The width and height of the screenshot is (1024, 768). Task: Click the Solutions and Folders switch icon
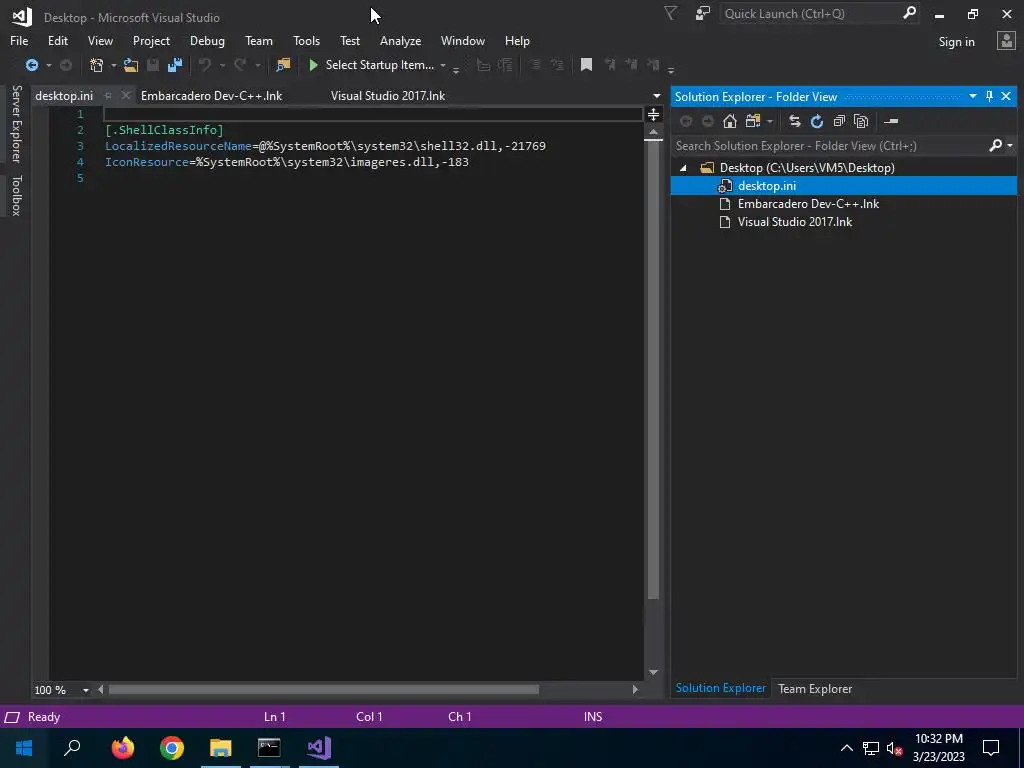pos(752,121)
